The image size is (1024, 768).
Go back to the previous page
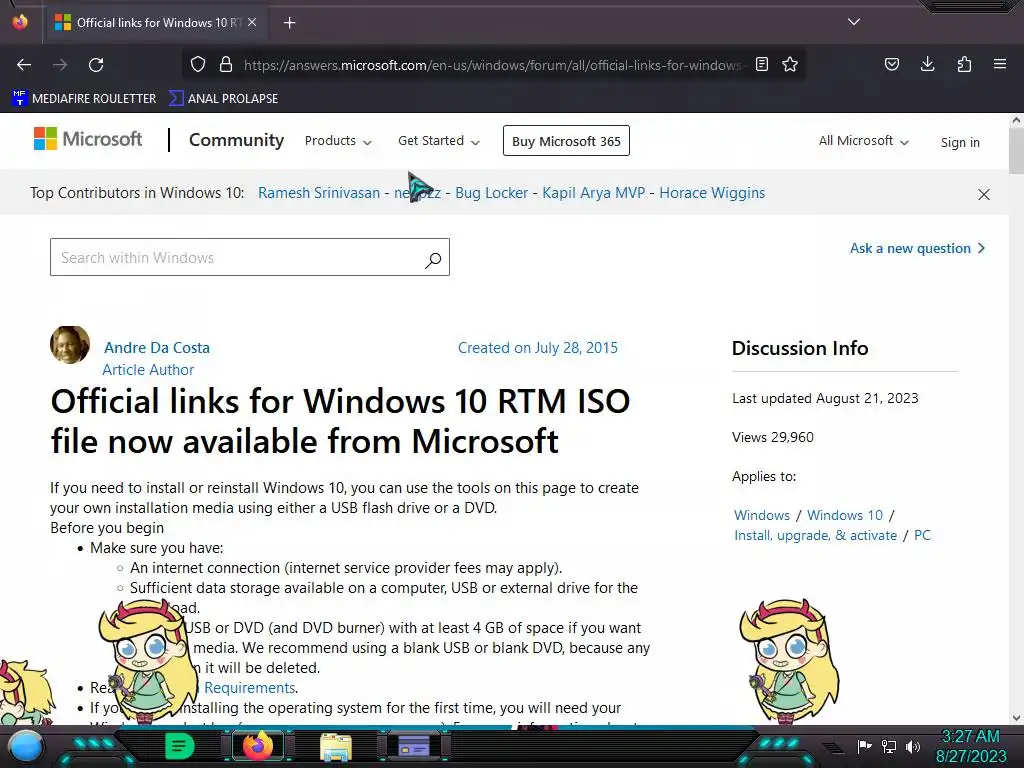(x=24, y=65)
